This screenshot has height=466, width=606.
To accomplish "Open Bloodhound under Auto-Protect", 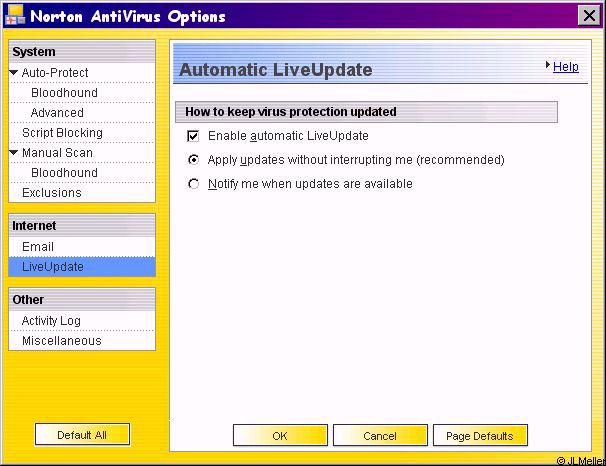I will 64,93.
